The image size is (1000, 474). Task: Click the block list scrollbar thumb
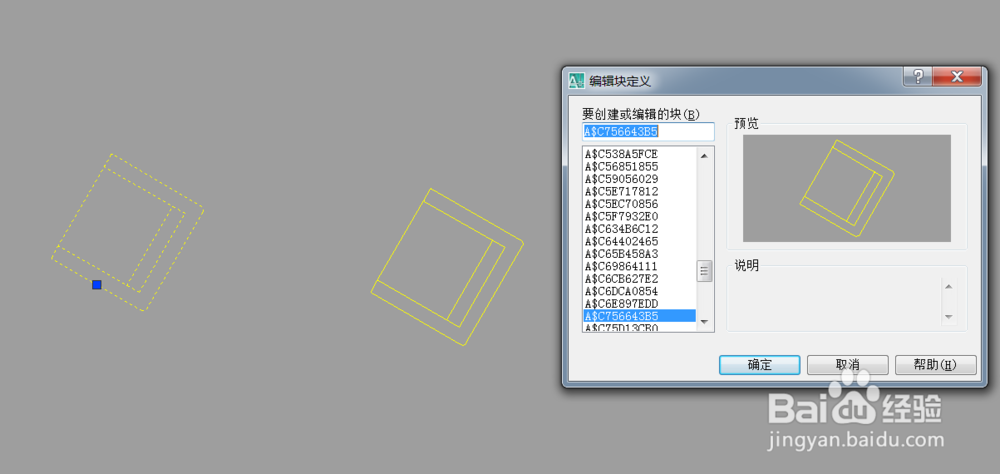704,271
